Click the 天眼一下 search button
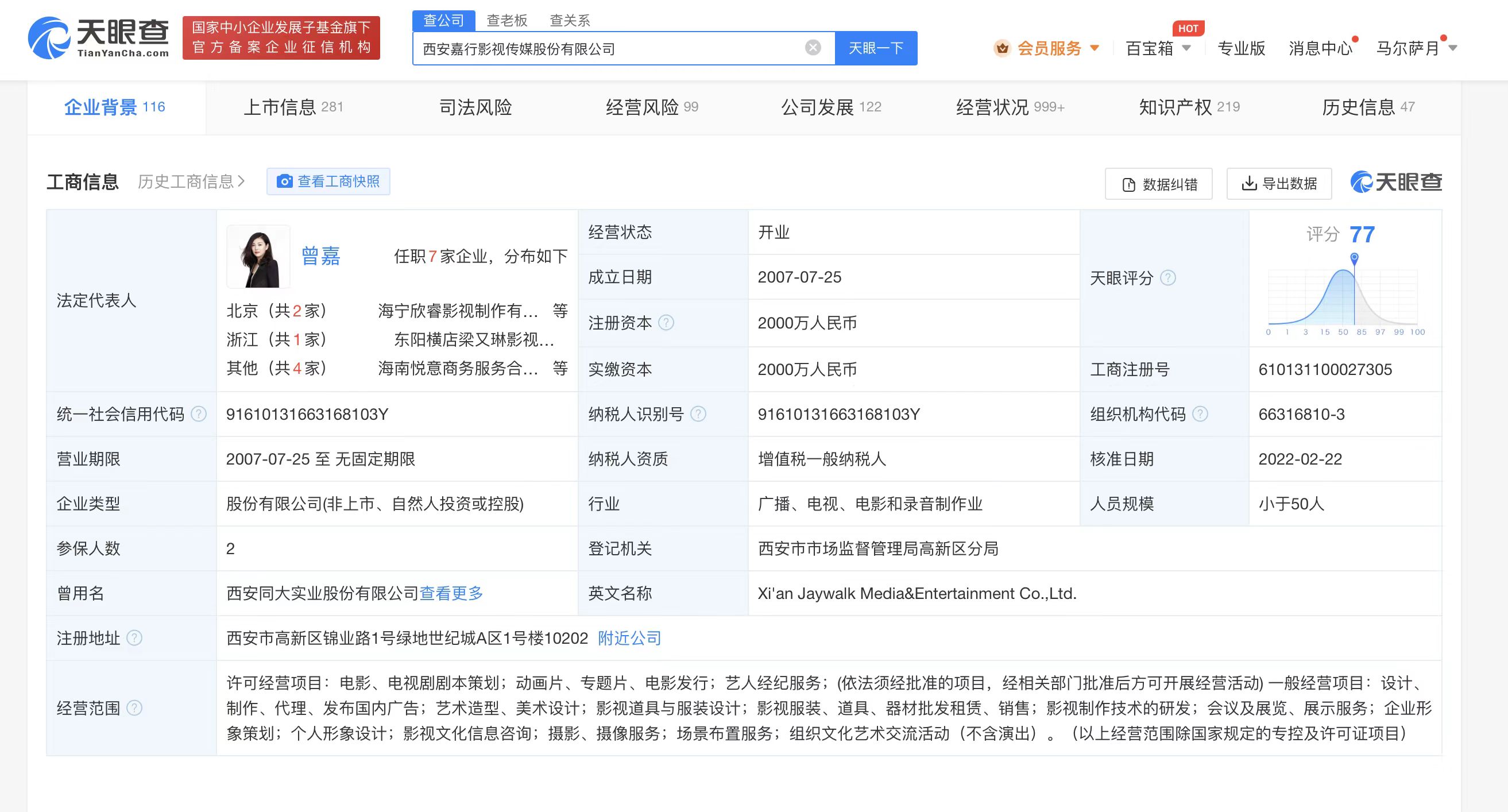The image size is (1508, 812). pyautogui.click(x=876, y=48)
